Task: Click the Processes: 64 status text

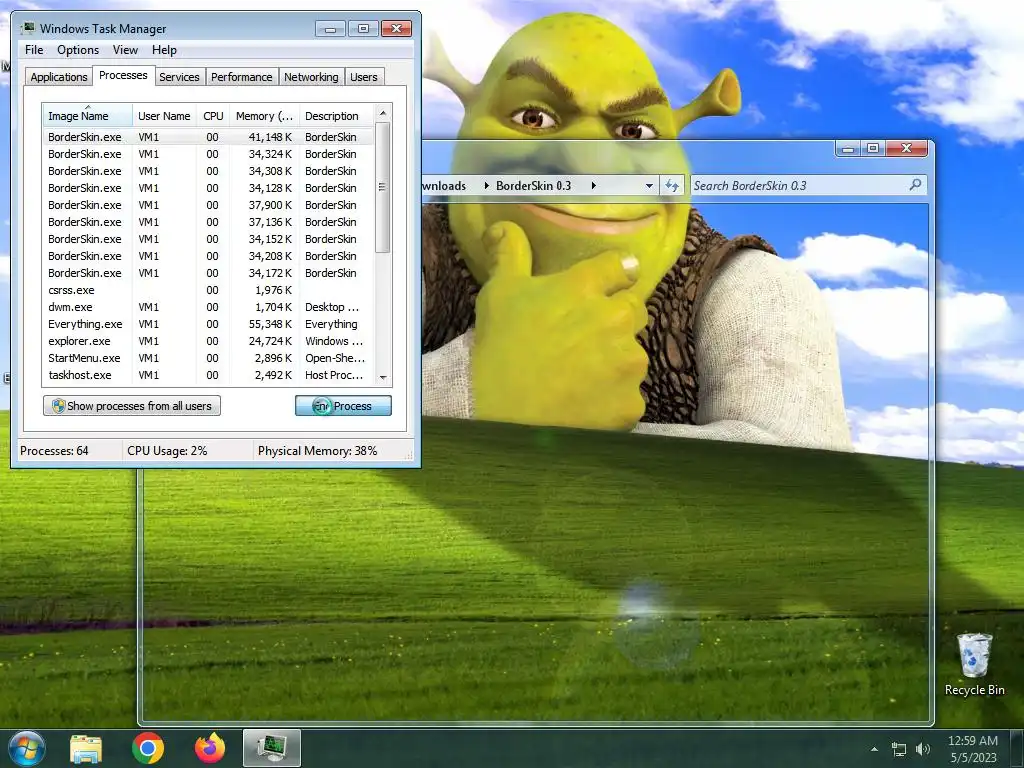Action: pos(54,451)
